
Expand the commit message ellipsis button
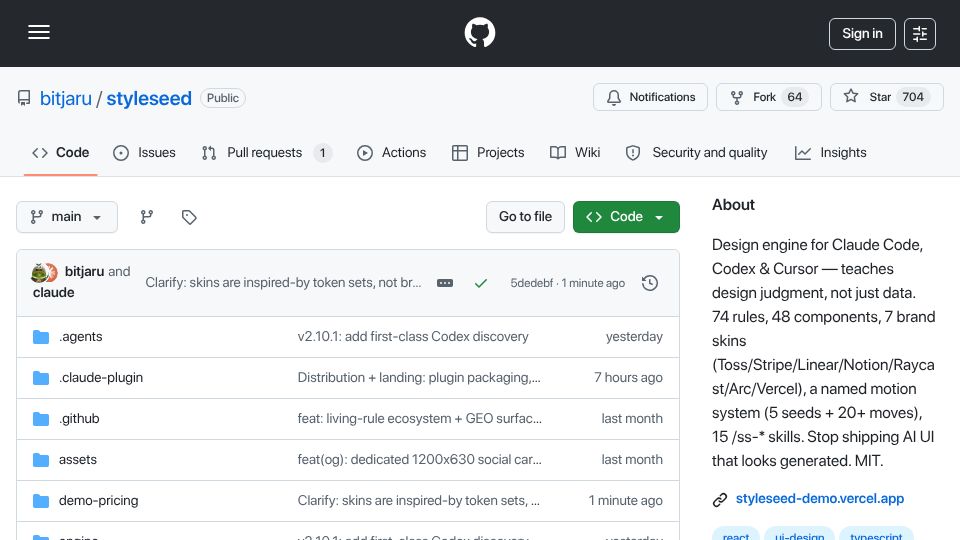coord(445,283)
